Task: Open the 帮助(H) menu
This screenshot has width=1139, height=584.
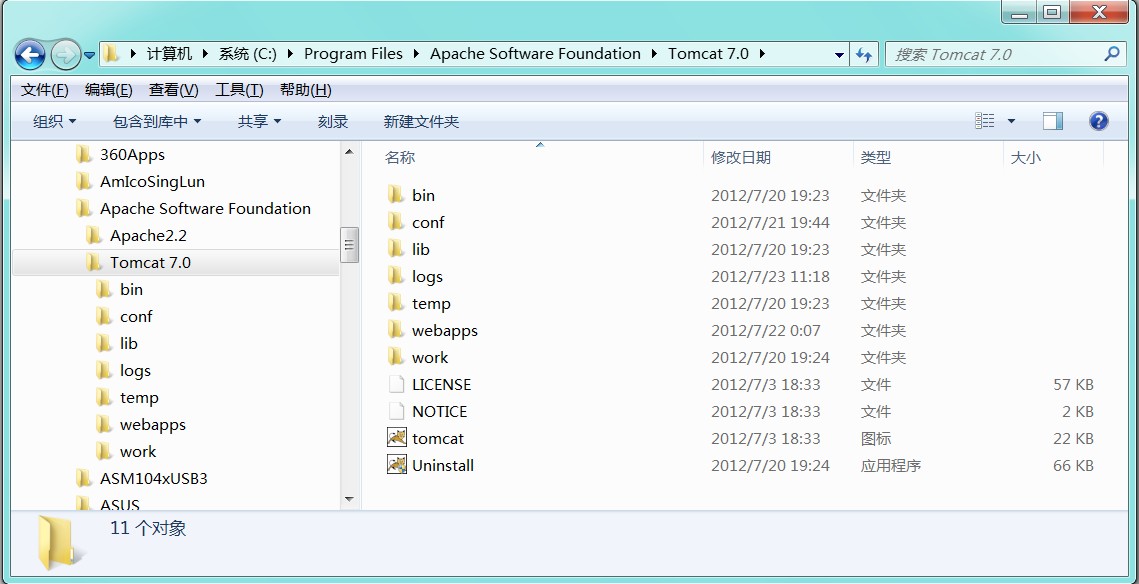Action: [306, 90]
